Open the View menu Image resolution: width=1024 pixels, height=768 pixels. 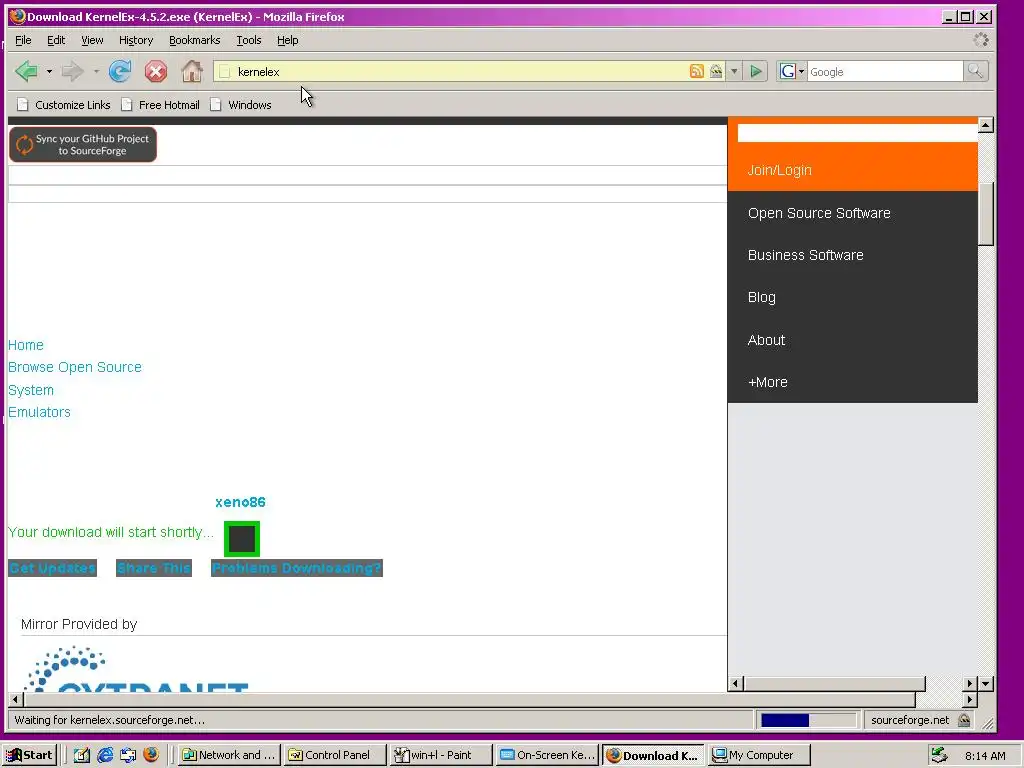(x=92, y=40)
